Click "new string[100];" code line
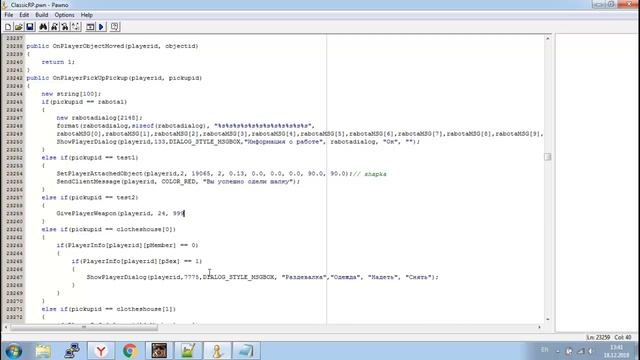Viewport: 640px width, 360px height. 71,94
